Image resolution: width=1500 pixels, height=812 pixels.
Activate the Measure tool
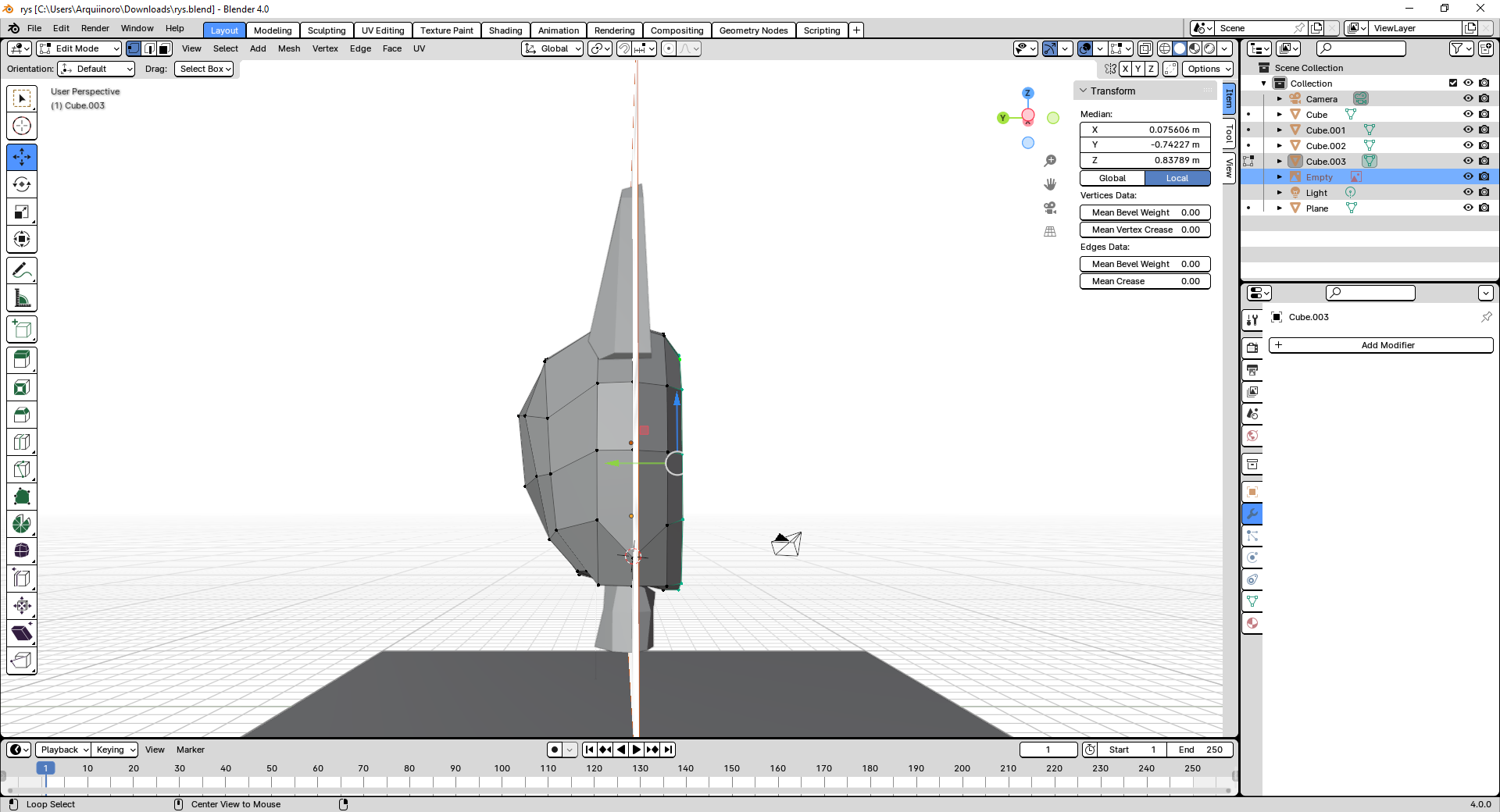tap(22, 298)
